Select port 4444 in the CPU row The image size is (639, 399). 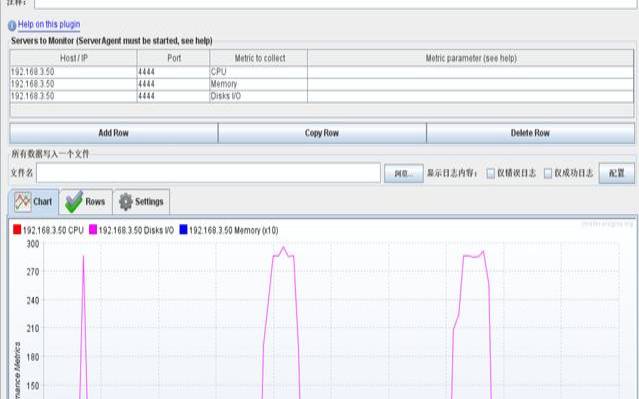(174, 72)
